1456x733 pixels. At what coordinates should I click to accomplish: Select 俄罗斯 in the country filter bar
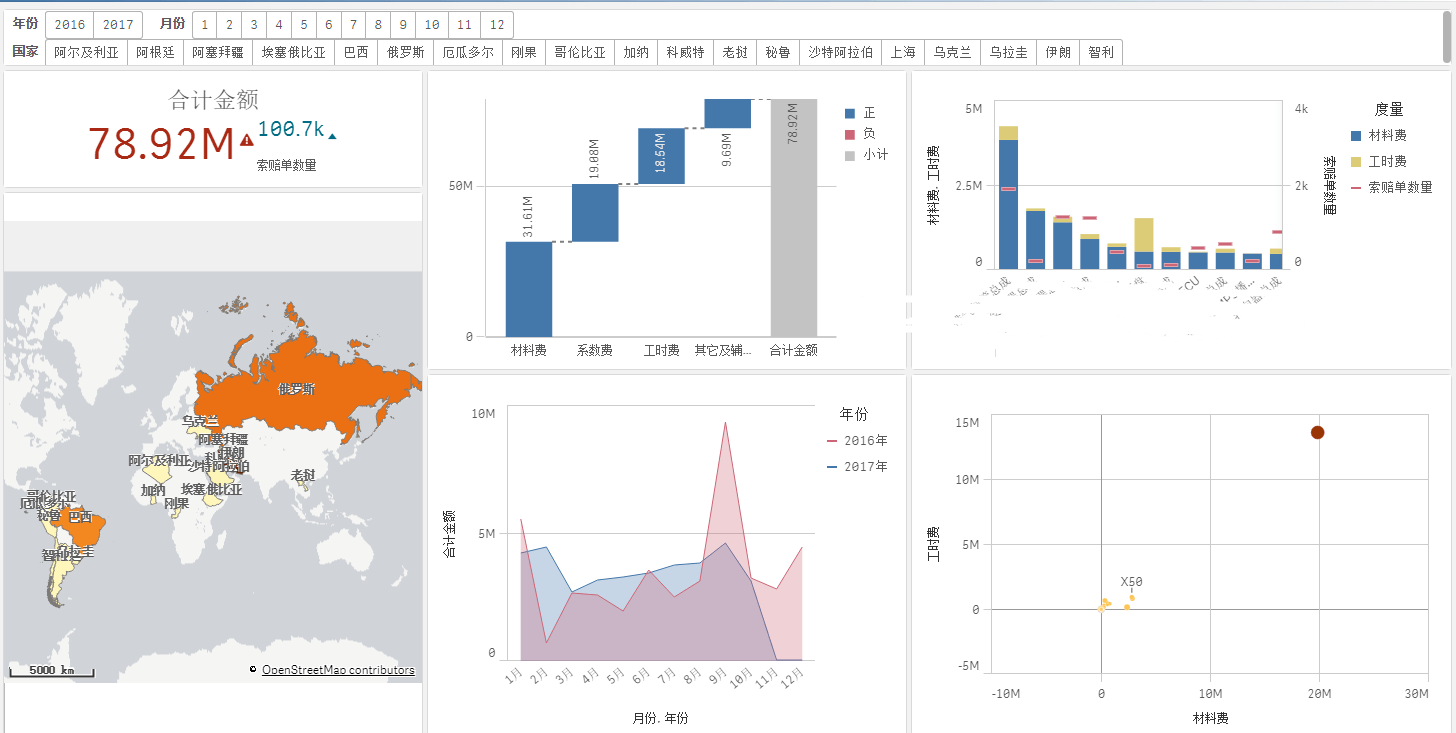point(405,53)
